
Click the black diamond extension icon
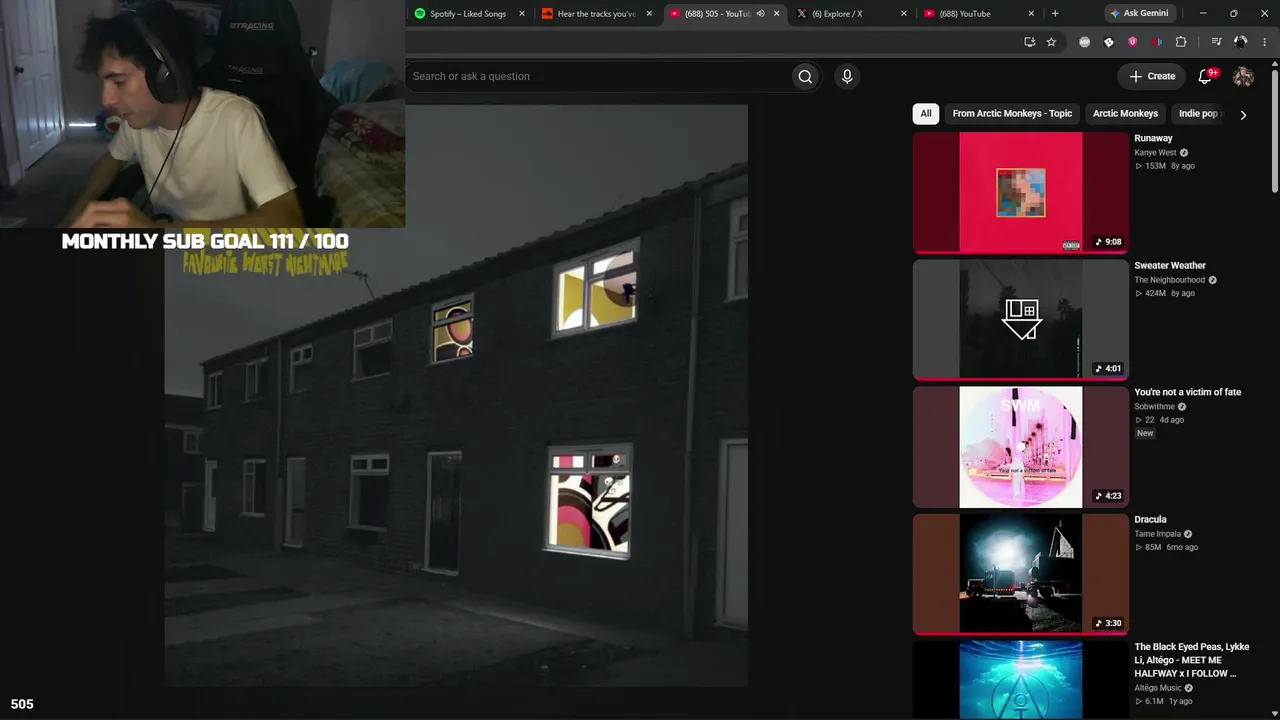tap(1109, 42)
